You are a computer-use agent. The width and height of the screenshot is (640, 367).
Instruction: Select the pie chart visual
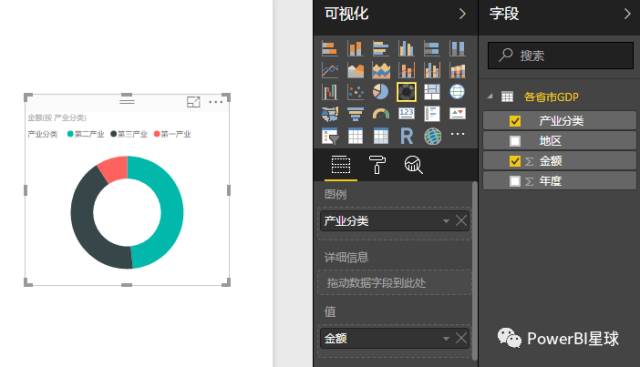tap(380, 92)
